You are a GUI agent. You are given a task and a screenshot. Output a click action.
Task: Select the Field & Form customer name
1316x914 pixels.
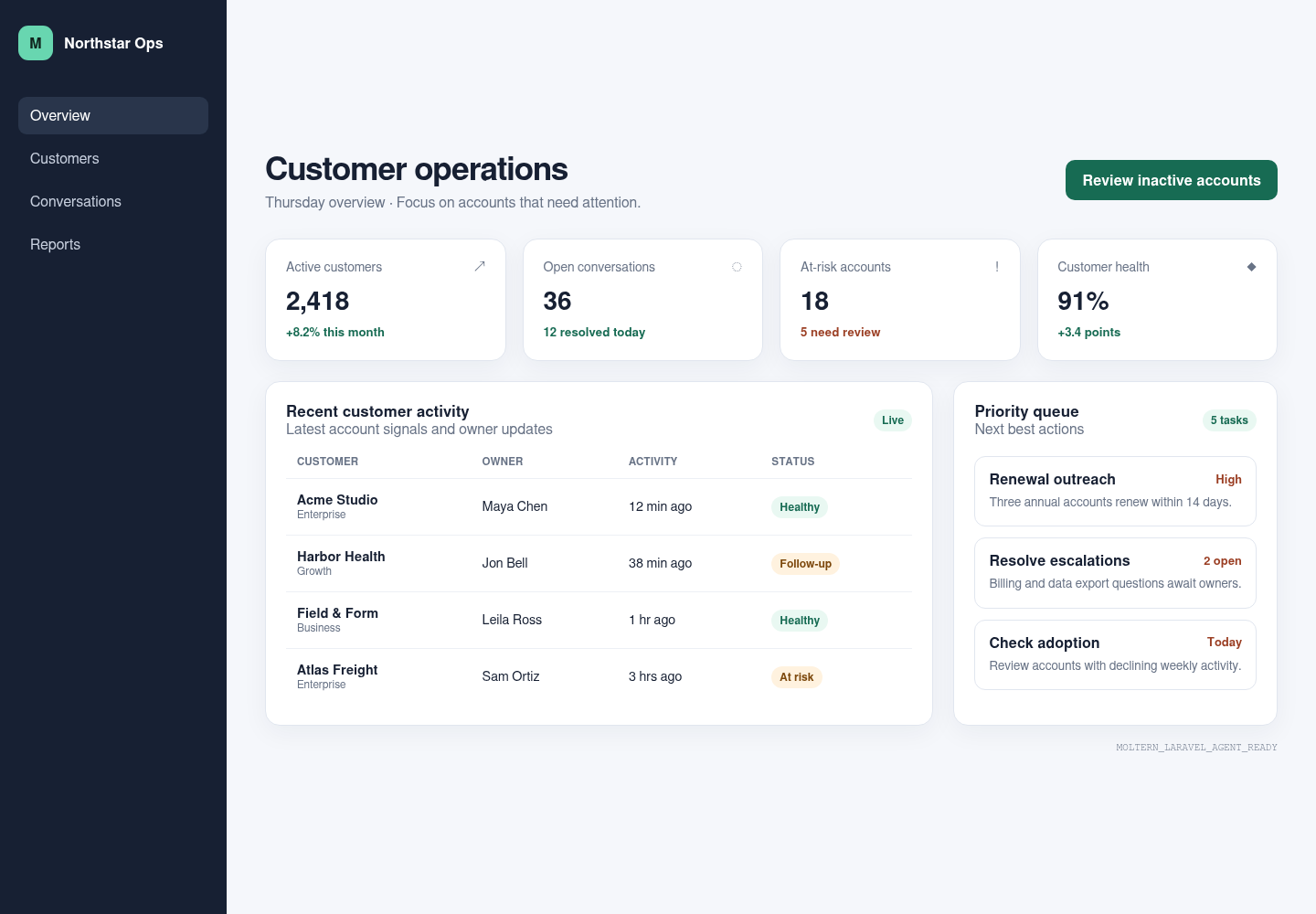coord(337,613)
